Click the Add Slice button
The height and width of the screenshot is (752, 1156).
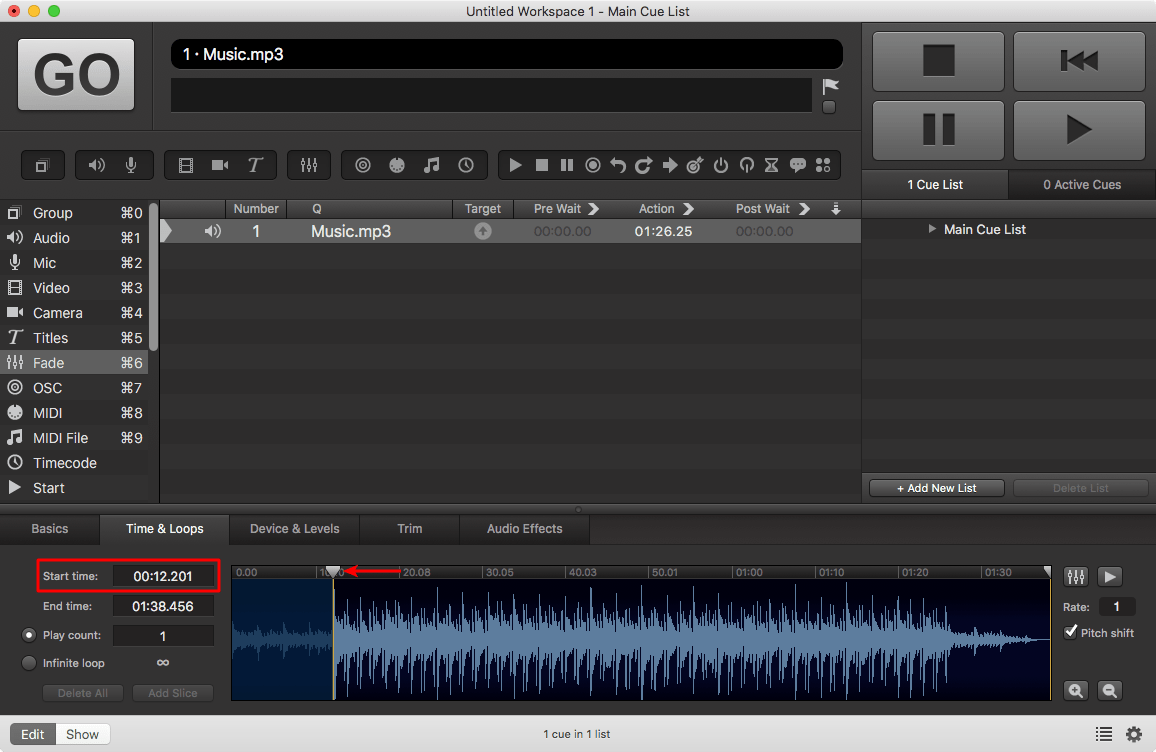coord(173,693)
